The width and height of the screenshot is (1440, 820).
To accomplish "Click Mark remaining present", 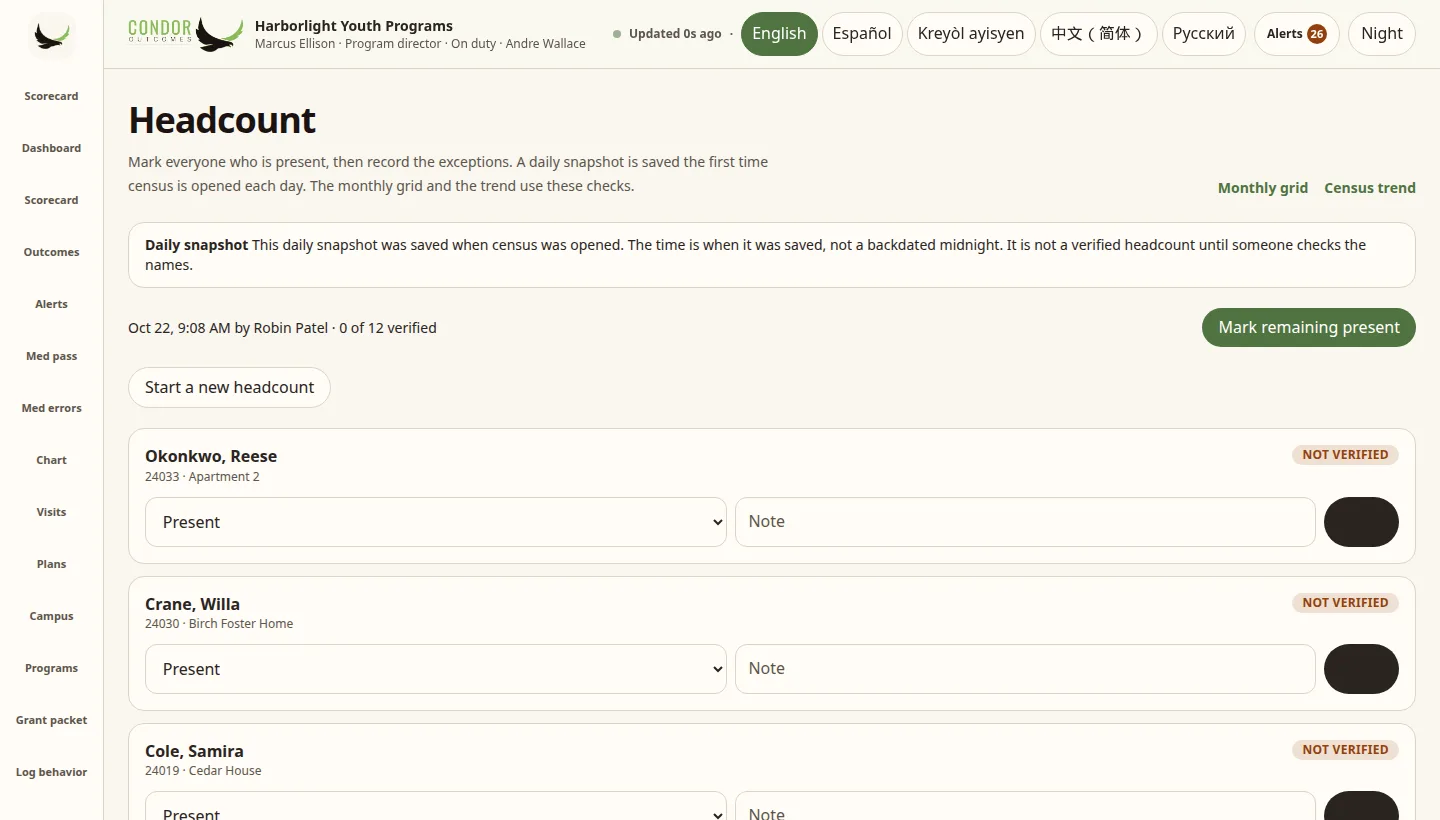I will tap(1309, 328).
